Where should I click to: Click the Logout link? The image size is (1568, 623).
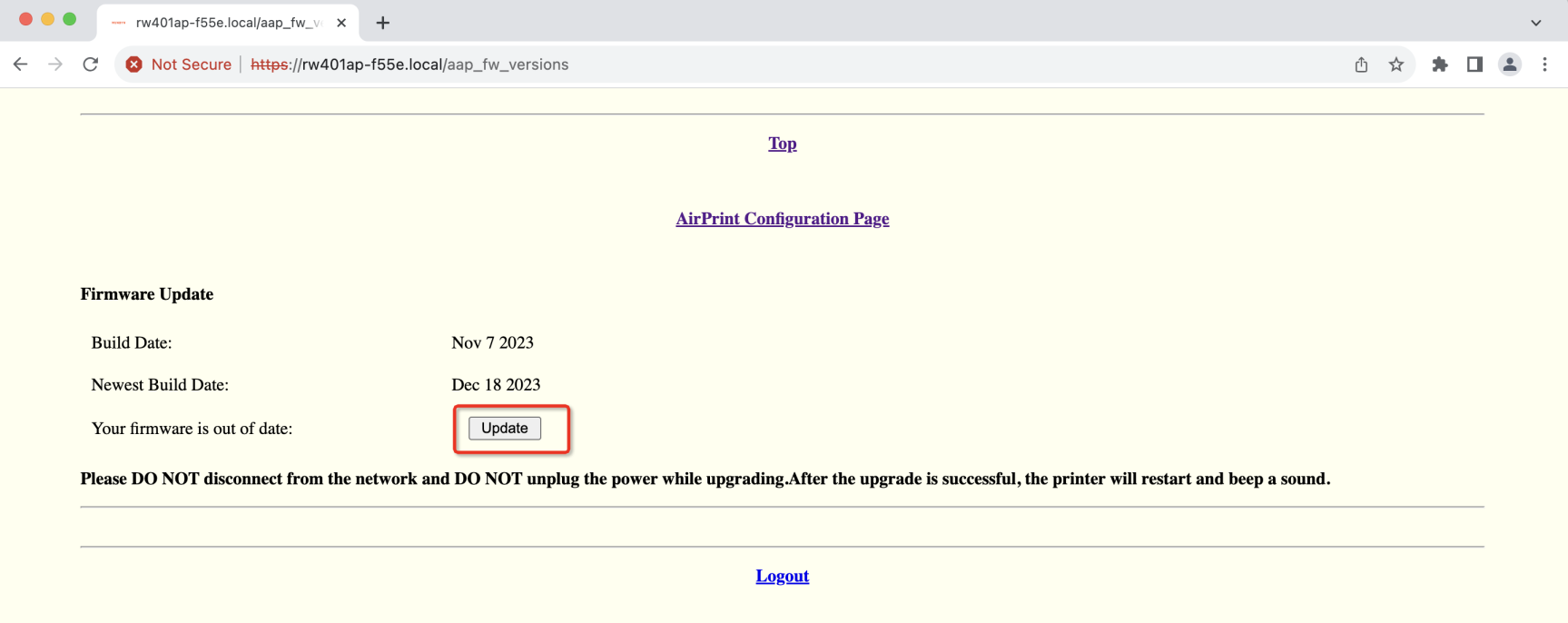click(783, 576)
